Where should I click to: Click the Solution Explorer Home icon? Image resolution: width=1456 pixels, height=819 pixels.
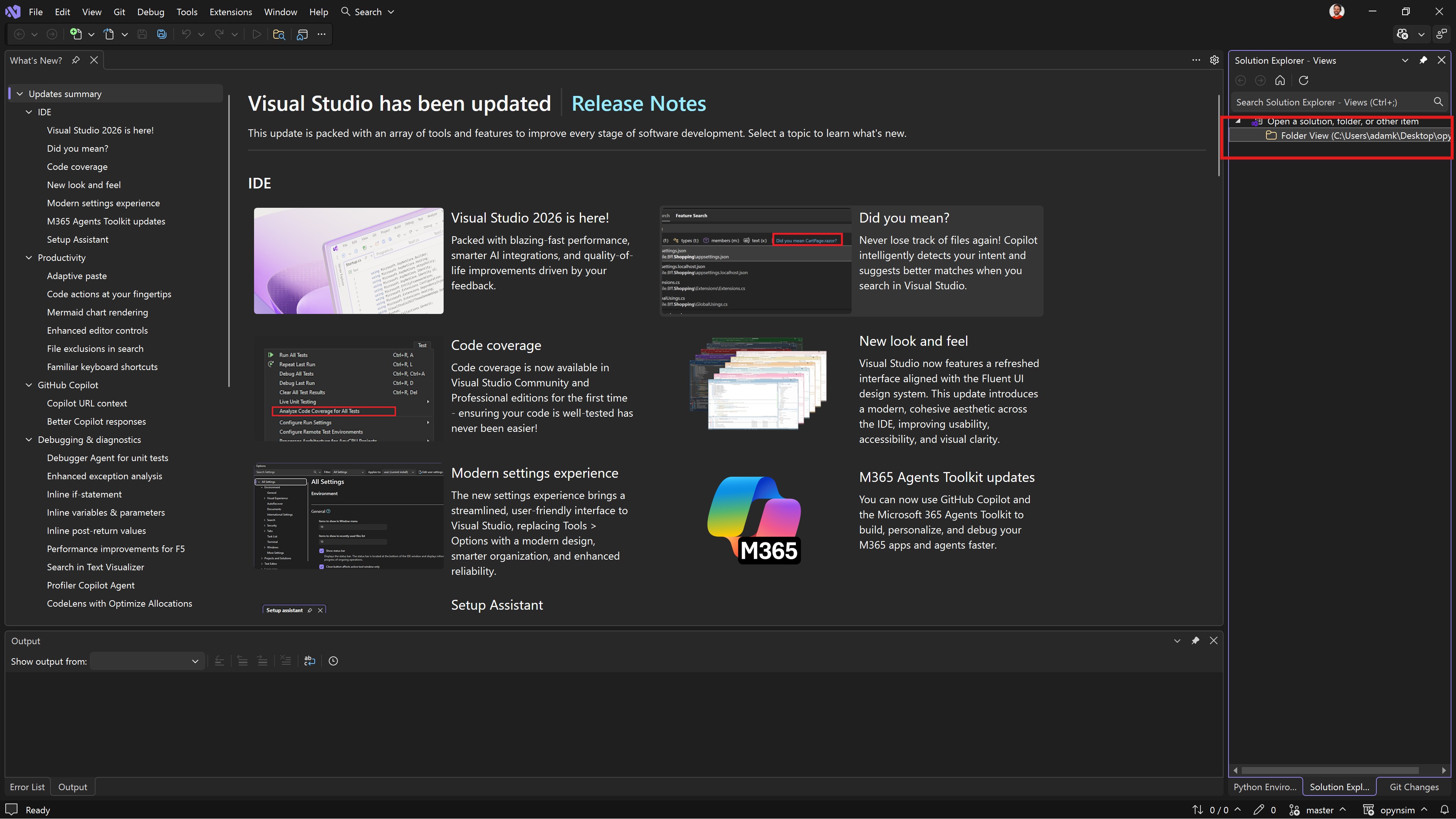pos(1280,80)
